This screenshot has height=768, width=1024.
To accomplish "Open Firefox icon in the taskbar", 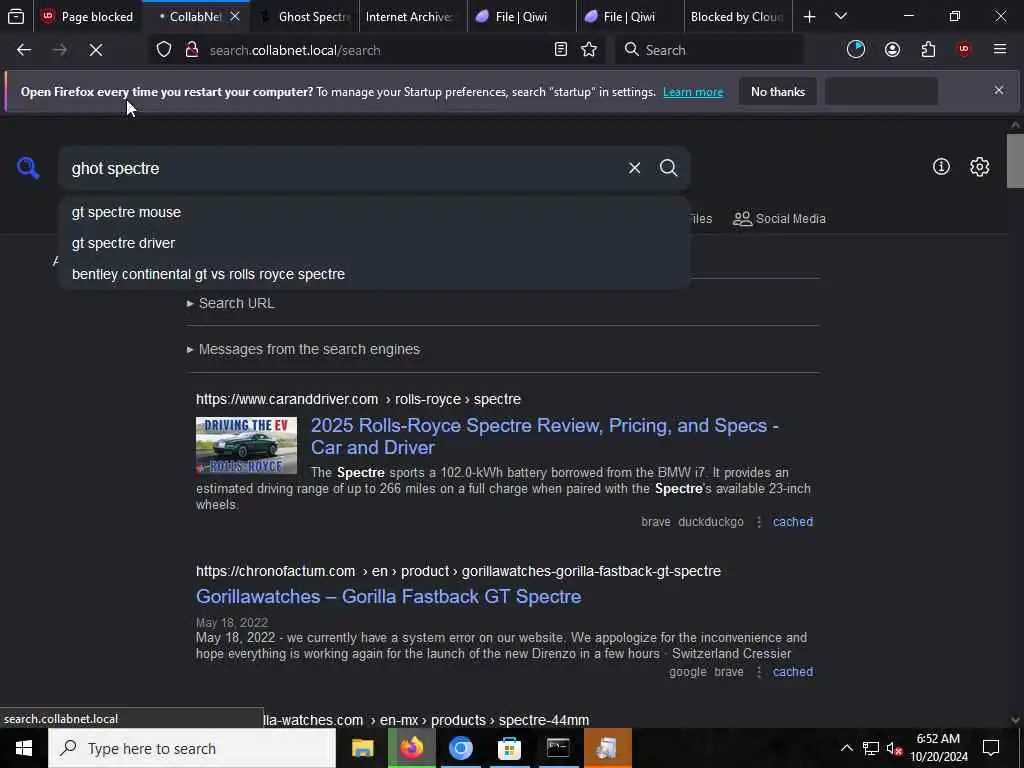I will click(x=411, y=748).
